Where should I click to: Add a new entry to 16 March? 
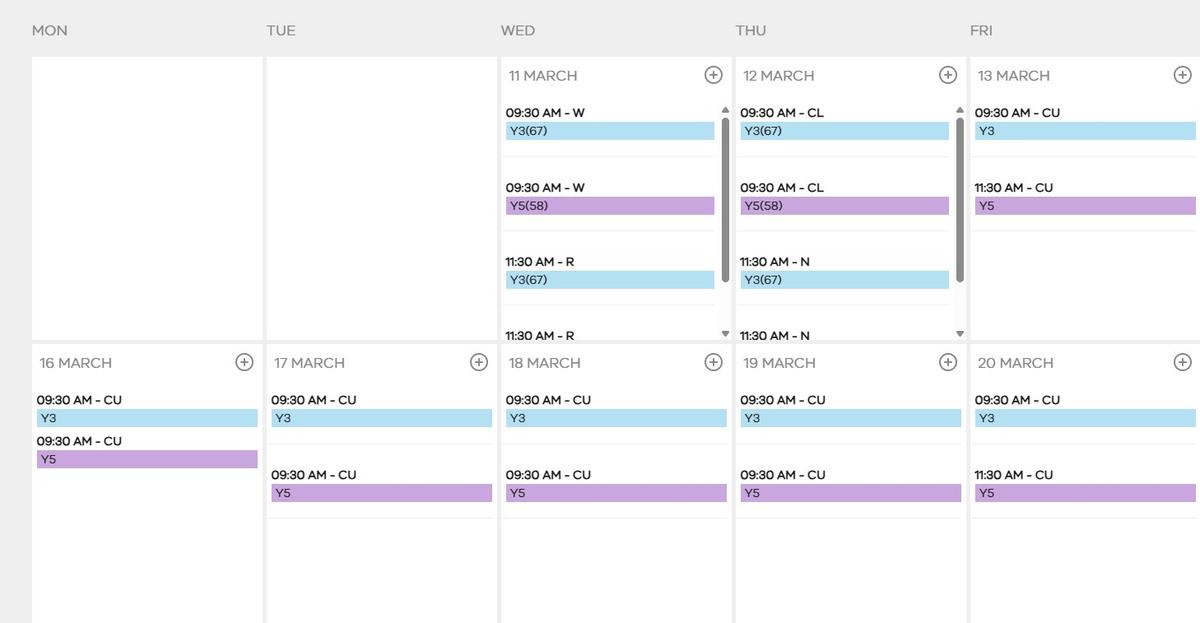(x=244, y=362)
